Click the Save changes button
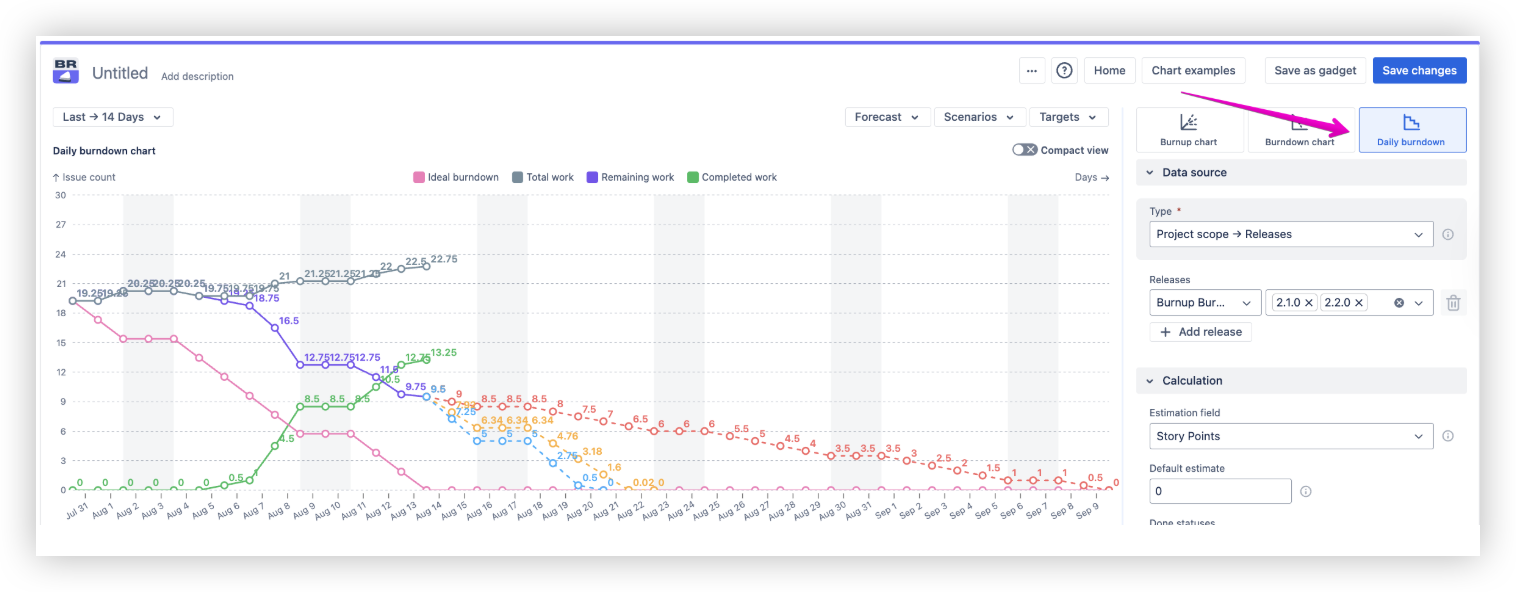Image resolution: width=1516 pixels, height=592 pixels. (1419, 71)
